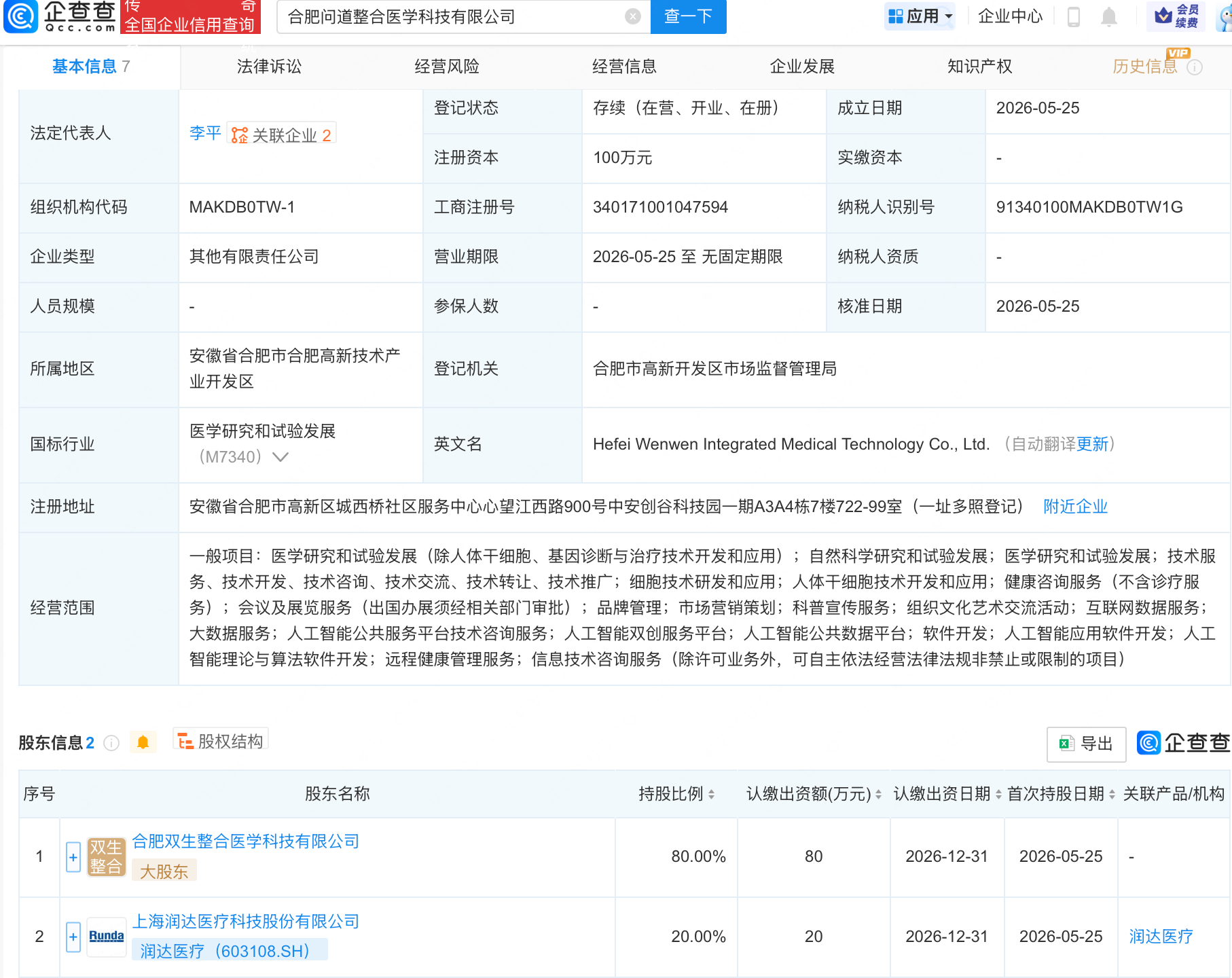The image size is (1232, 978).
Task: Click 存续（在营、开业、在册）status value
Action: click(x=686, y=108)
